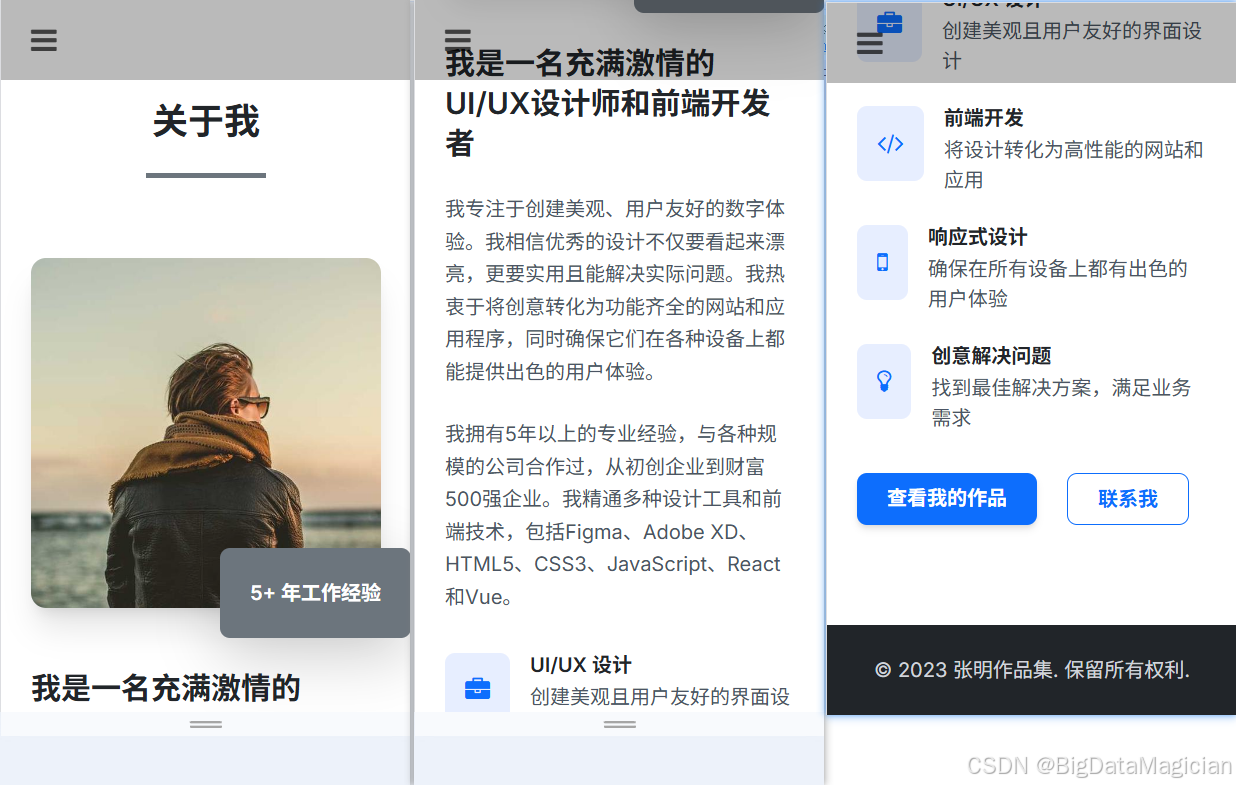Image resolution: width=1236 pixels, height=785 pixels.
Task: Click the 关于我 heading
Action: coord(206,122)
